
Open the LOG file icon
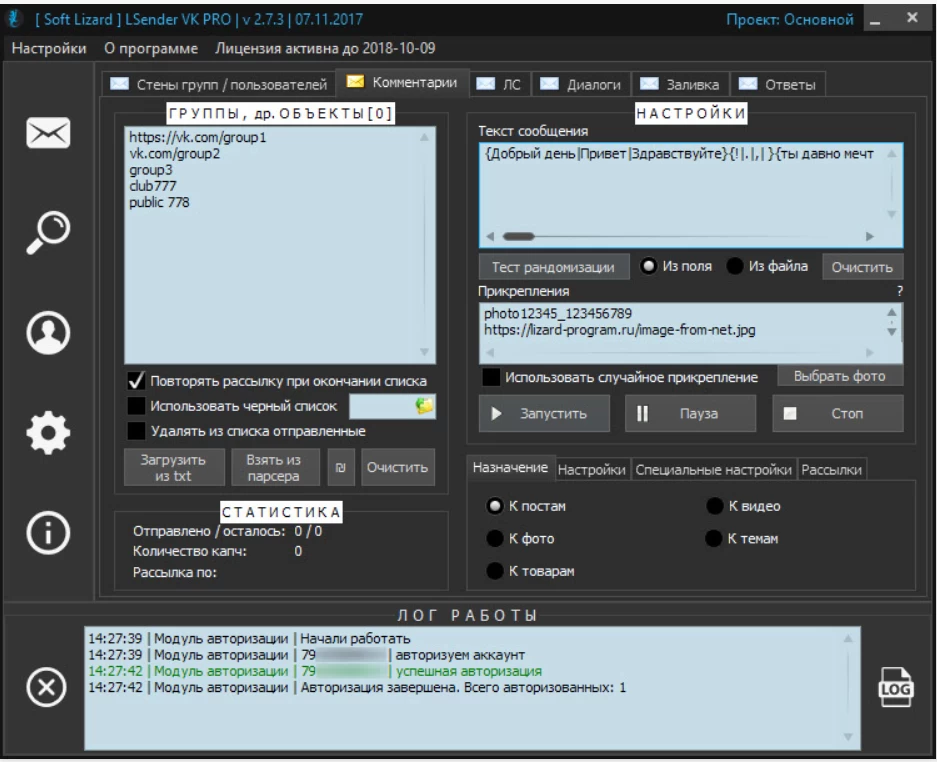tap(895, 687)
